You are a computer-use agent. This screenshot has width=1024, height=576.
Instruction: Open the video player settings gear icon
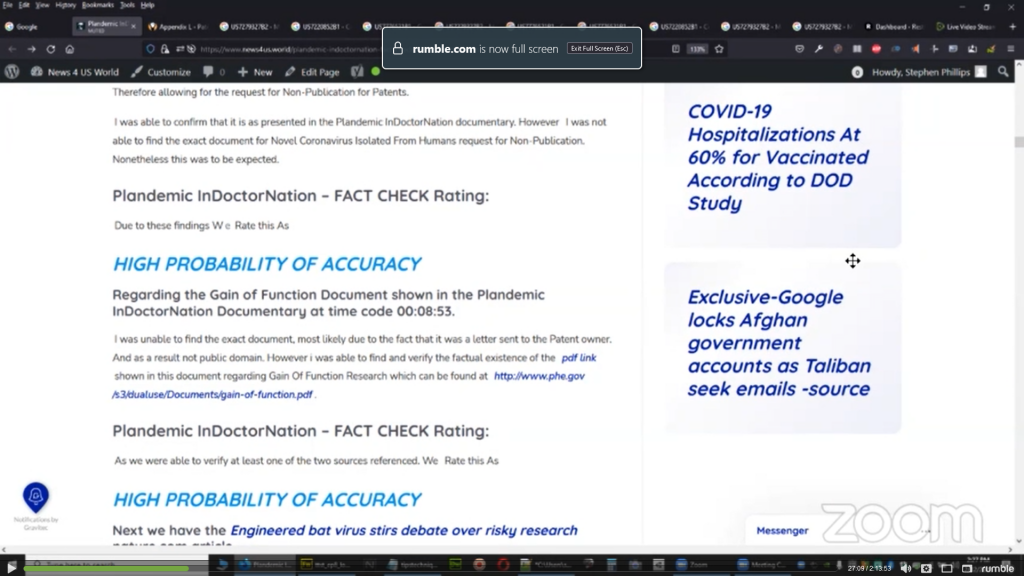pyautogui.click(x=926, y=568)
